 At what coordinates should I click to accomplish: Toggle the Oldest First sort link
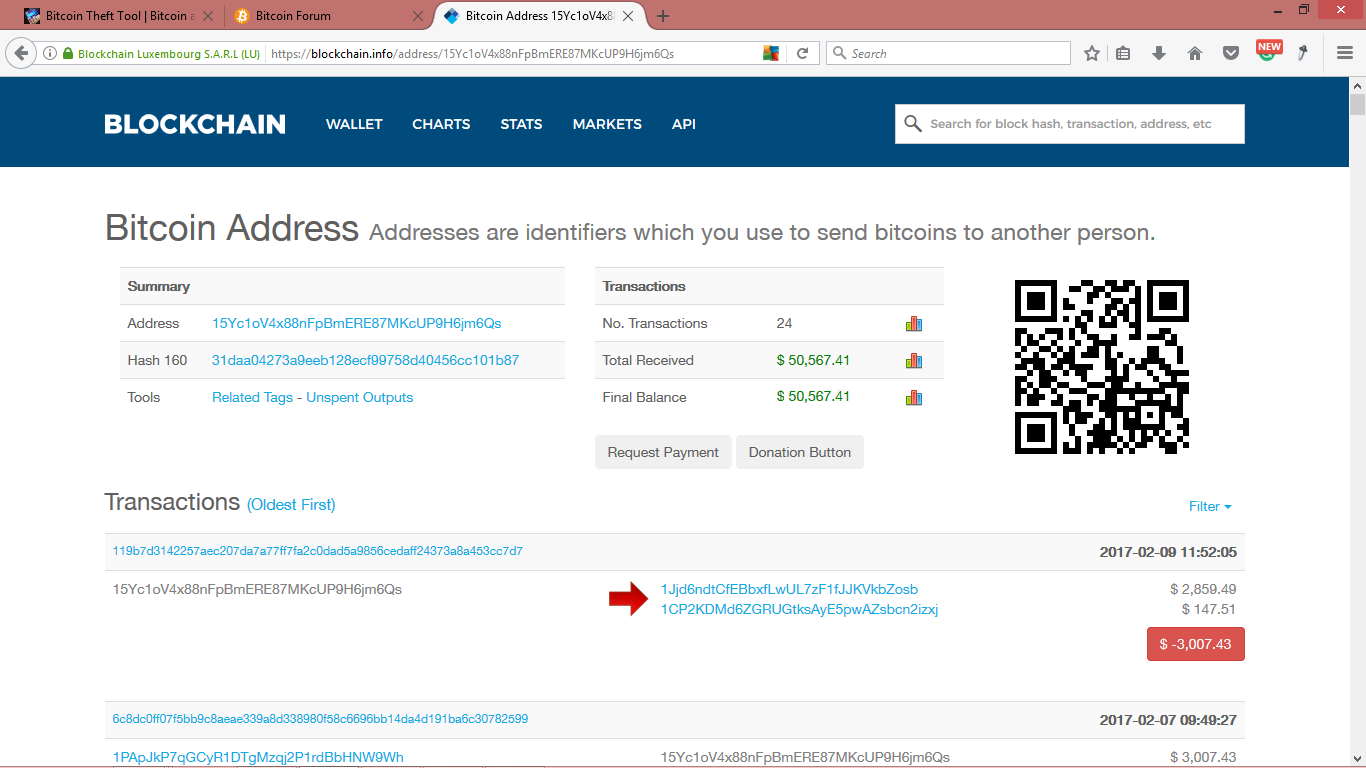tap(291, 505)
